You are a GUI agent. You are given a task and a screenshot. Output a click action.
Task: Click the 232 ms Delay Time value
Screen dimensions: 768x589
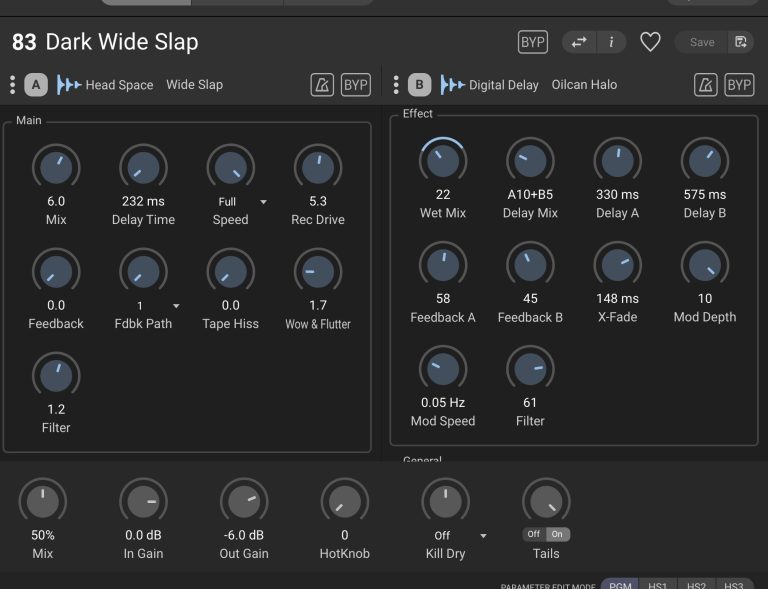click(x=143, y=201)
